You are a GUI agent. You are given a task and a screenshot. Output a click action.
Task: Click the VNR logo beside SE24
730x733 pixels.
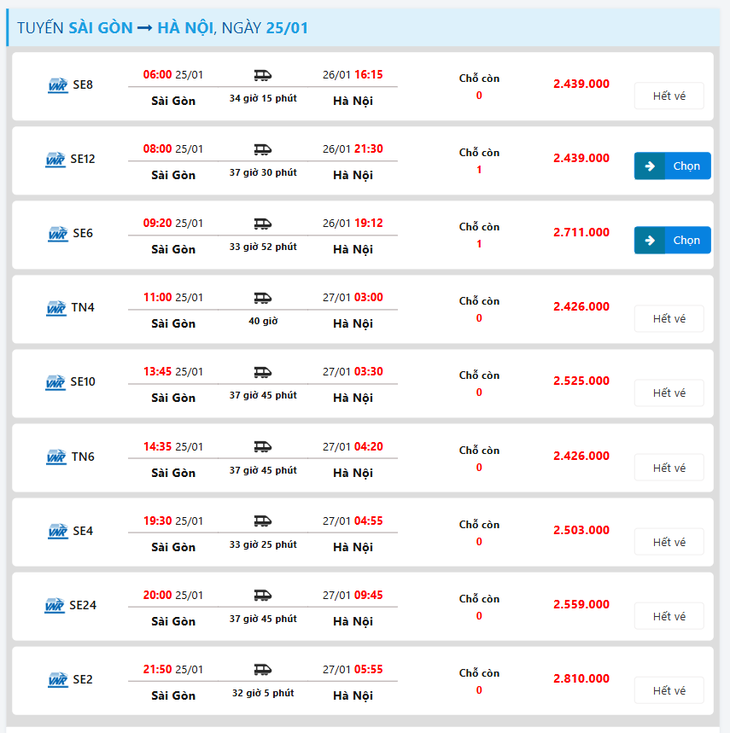[55, 606]
